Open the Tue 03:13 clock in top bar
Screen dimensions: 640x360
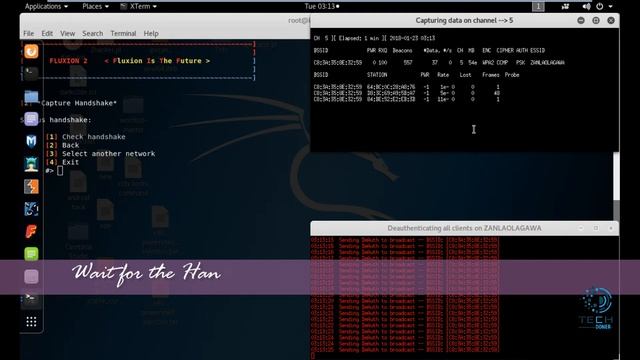pos(322,6)
